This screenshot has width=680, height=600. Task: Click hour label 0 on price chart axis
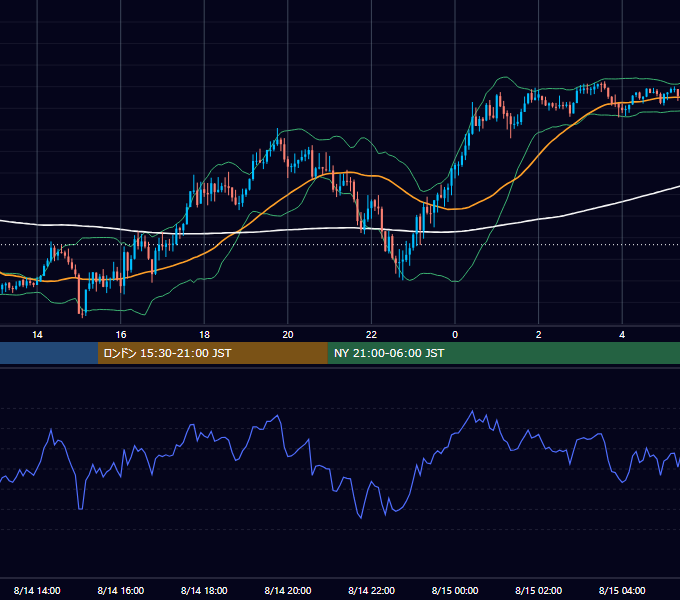coord(455,335)
